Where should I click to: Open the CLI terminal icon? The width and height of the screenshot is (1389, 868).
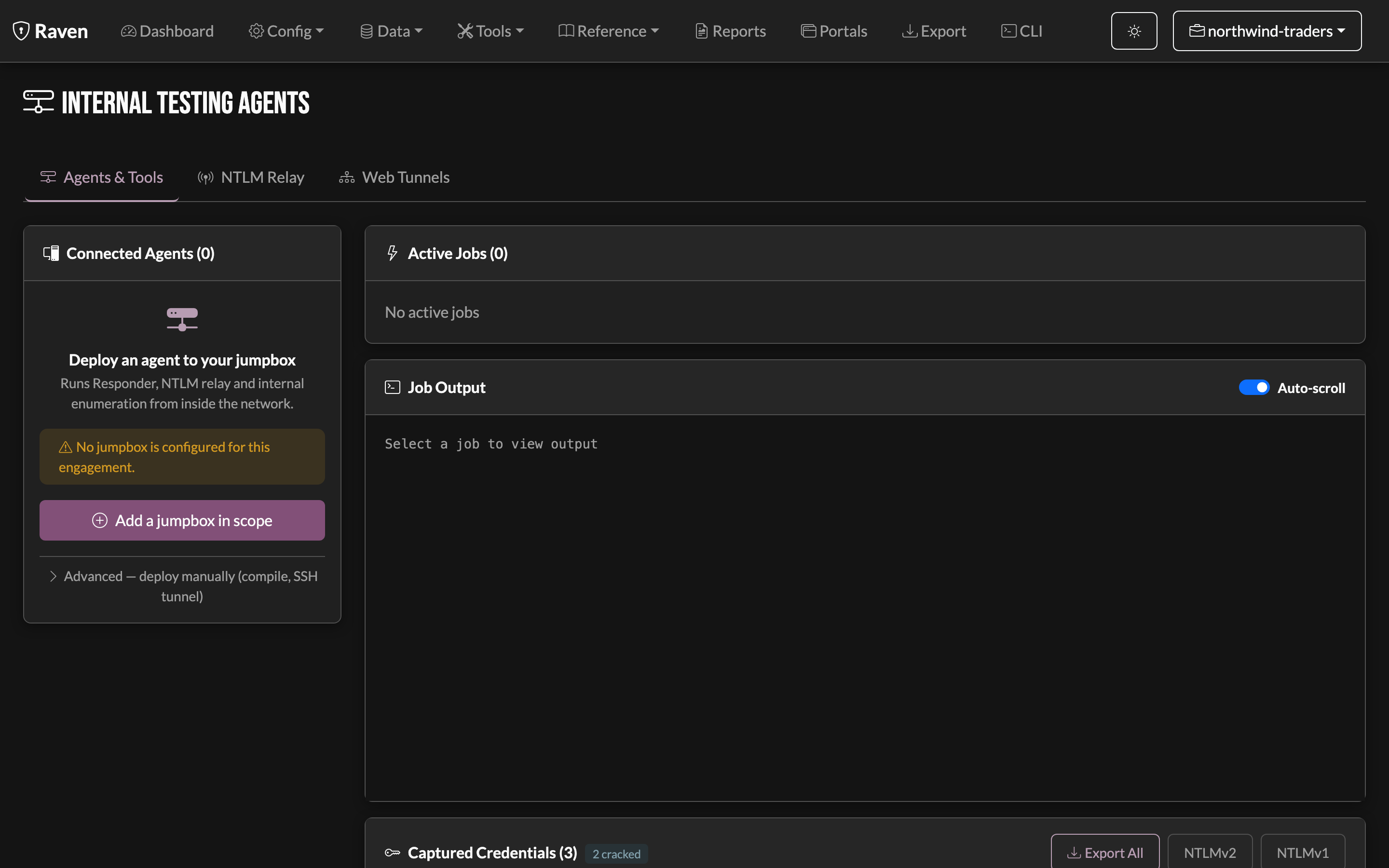(1008, 31)
